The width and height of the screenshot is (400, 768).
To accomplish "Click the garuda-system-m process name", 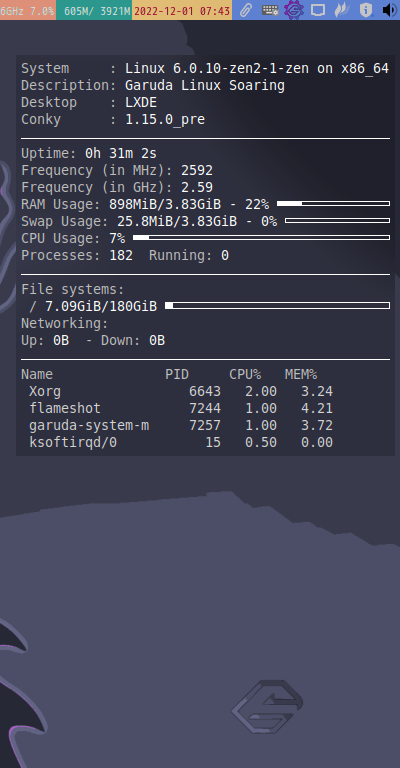I will point(89,425).
